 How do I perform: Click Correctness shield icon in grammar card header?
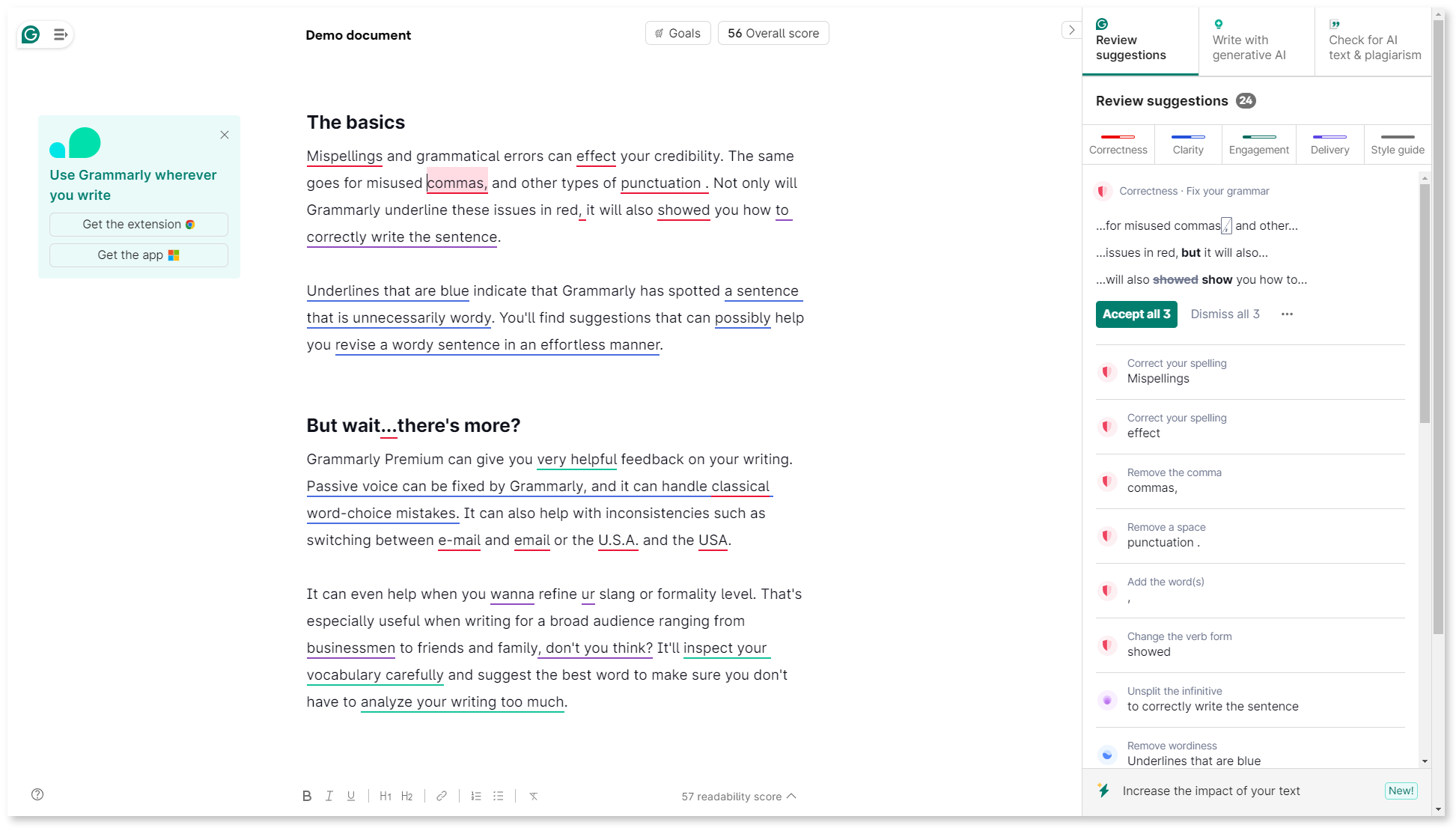click(x=1102, y=192)
